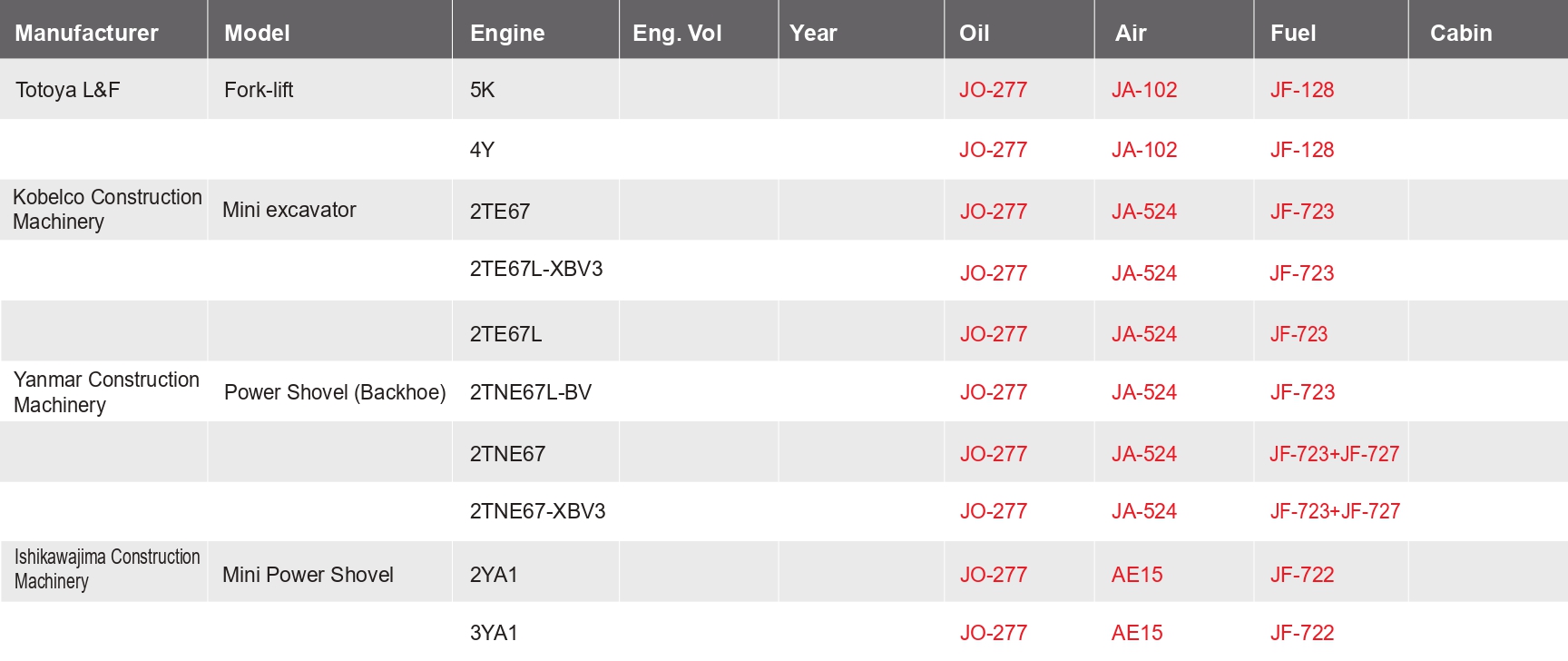Image resolution: width=1568 pixels, height=661 pixels.
Task: Click JF-723+JF-727 fuel link in 2TNE67-XBV3 row
Action: point(1334,511)
